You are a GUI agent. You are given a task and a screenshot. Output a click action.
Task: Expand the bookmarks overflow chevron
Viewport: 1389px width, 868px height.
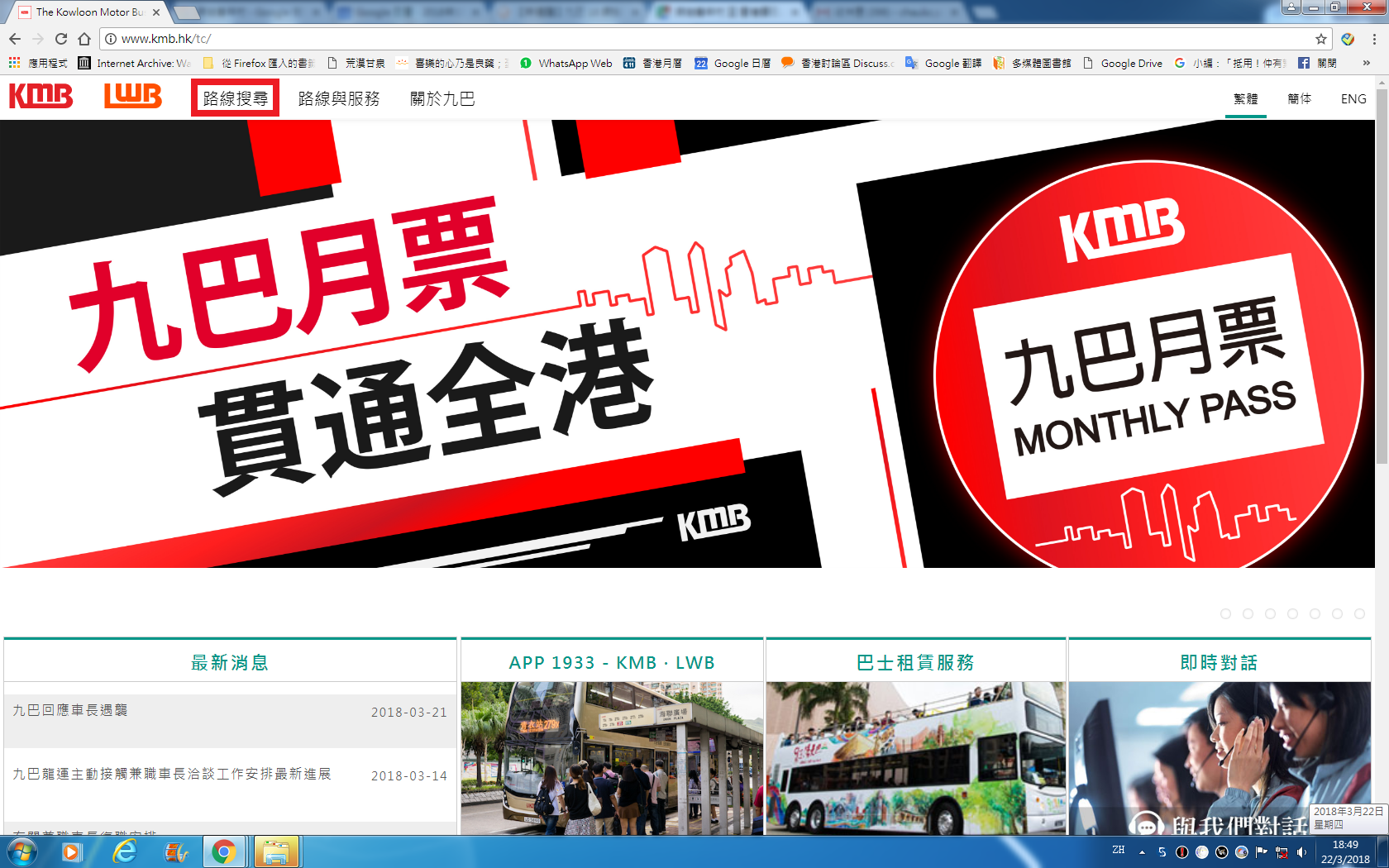pos(1366,63)
